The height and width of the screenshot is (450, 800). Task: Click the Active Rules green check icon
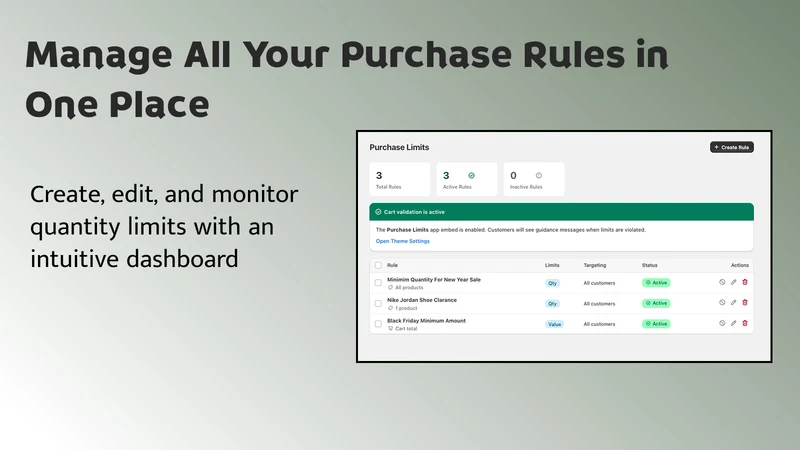471,176
